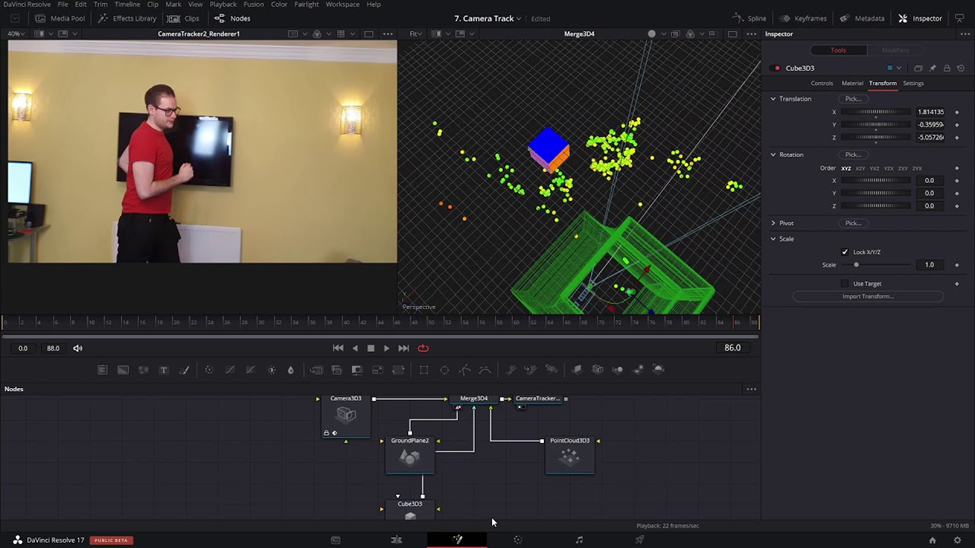Open the Effects Library panel
Viewport: 975px width, 548px height.
(x=127, y=19)
